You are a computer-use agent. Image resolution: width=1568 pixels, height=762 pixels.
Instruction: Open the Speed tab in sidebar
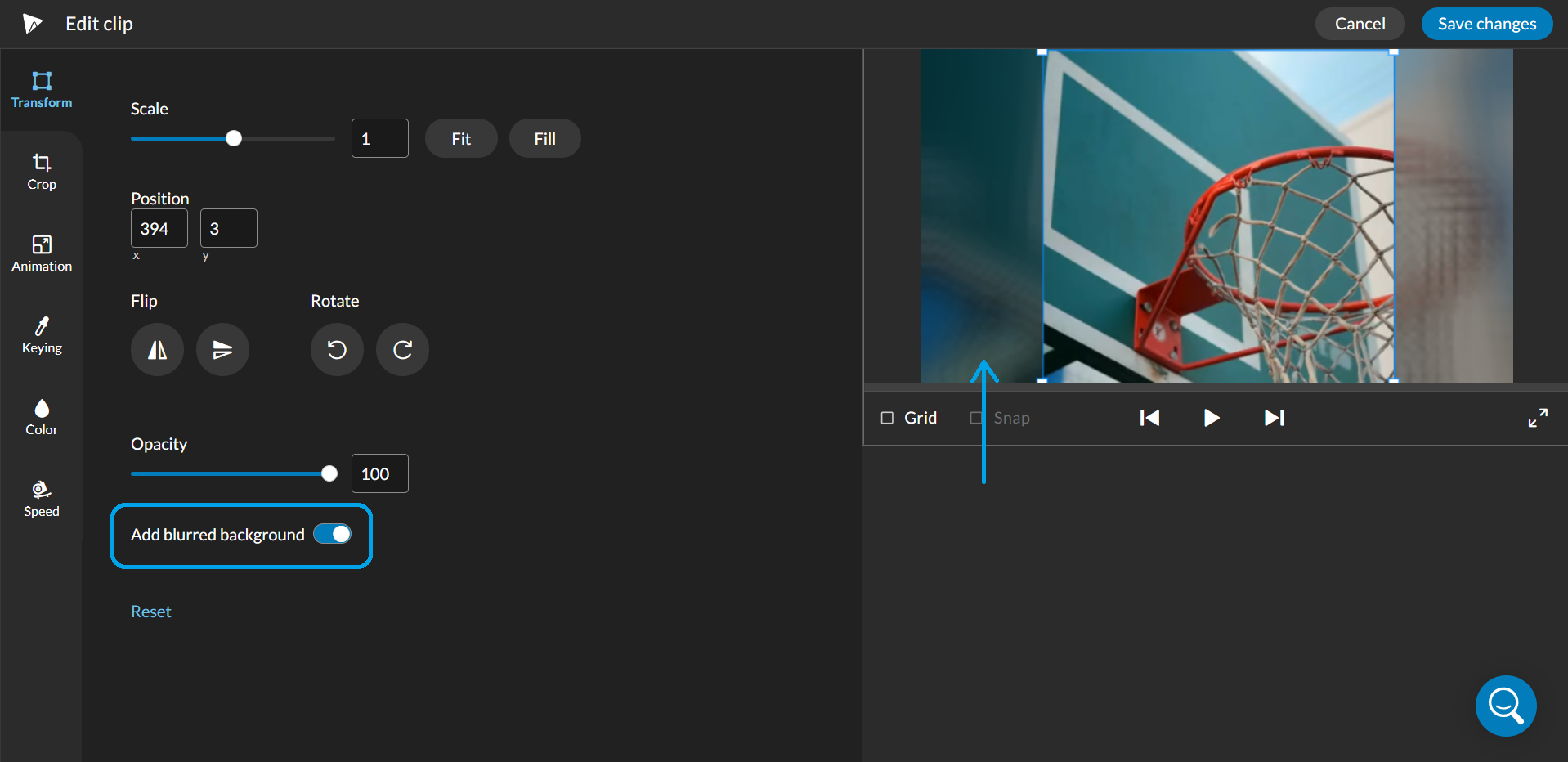(x=42, y=499)
